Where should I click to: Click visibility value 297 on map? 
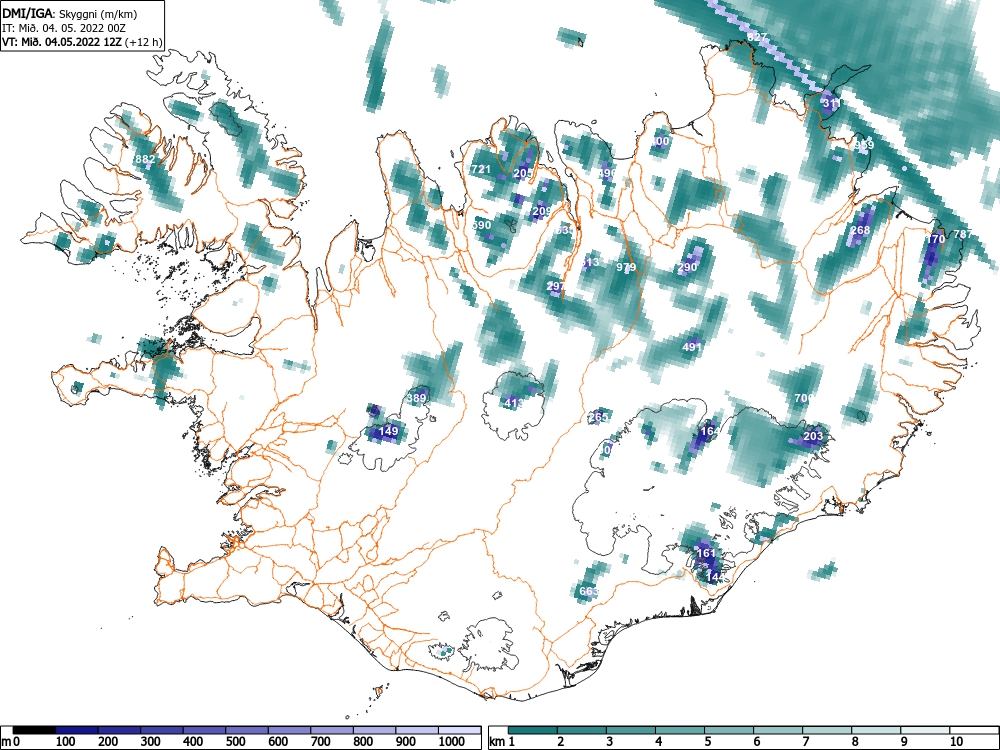pyautogui.click(x=556, y=286)
